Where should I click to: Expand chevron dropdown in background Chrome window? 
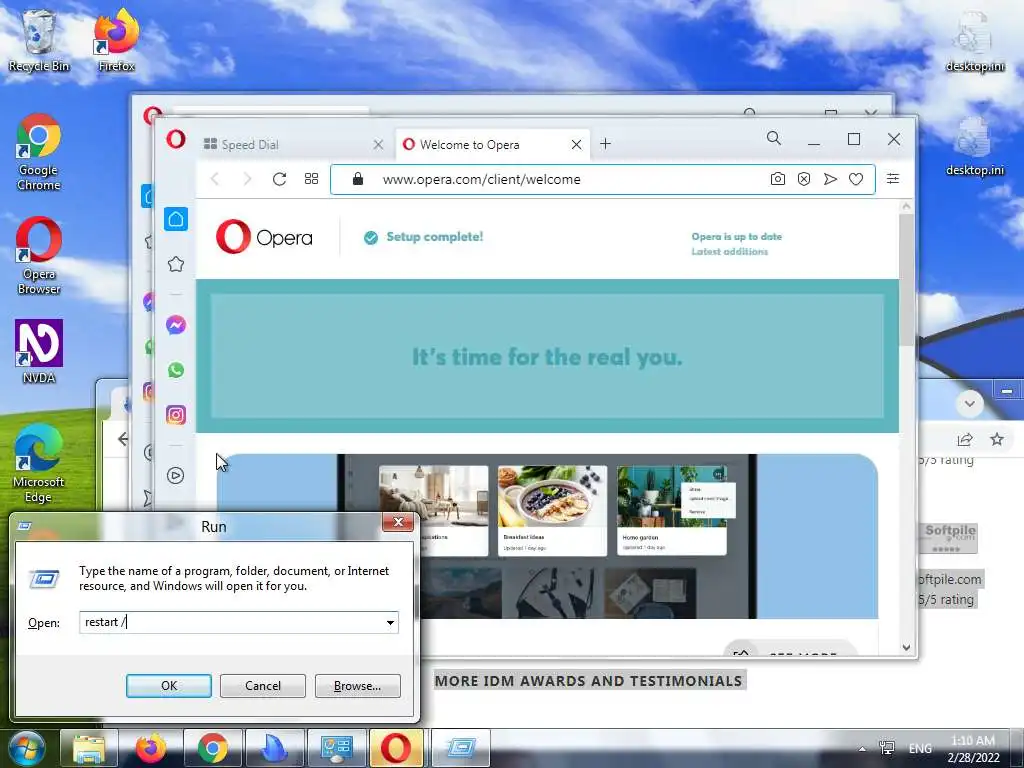point(970,403)
